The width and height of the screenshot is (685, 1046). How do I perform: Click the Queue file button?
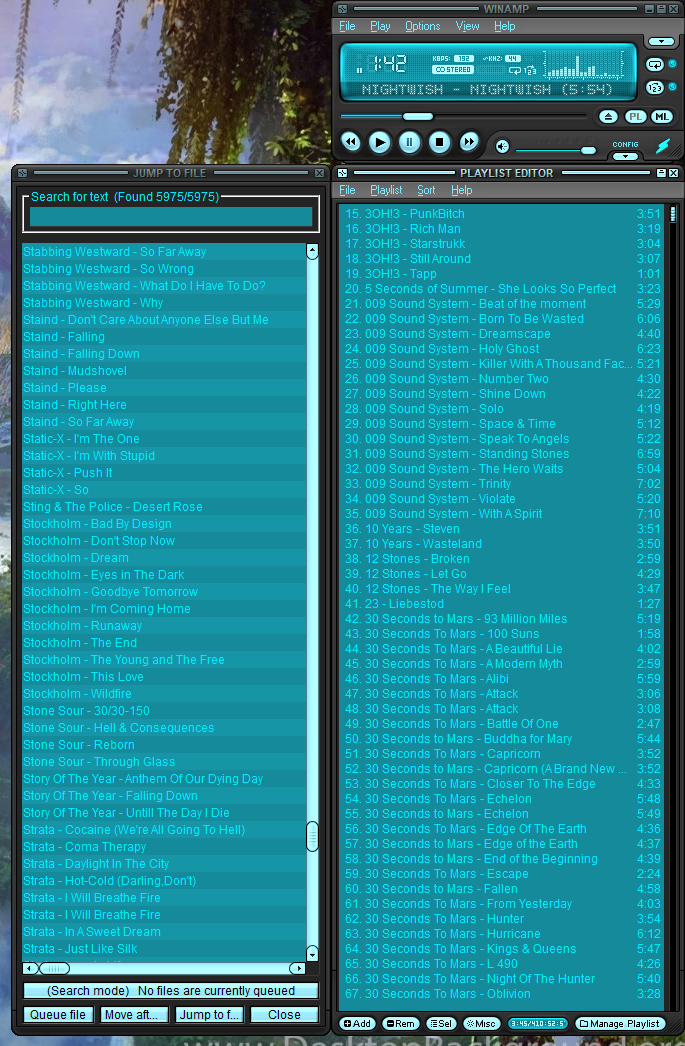[x=58, y=1015]
